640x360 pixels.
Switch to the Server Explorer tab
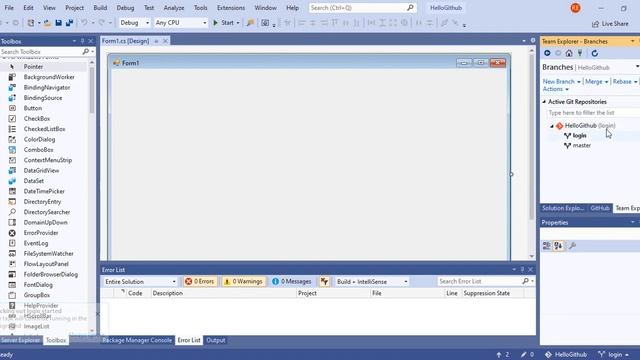pos(21,340)
